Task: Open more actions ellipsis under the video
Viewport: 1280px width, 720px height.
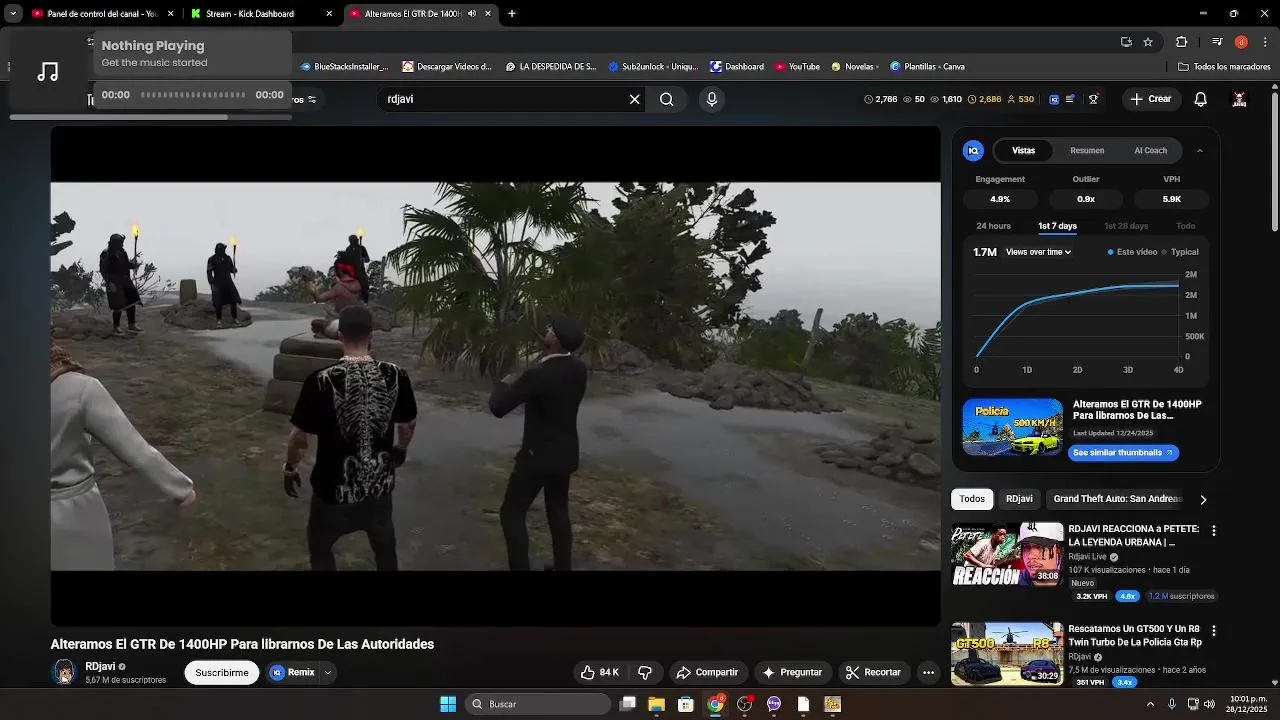Action: pyautogui.click(x=928, y=672)
